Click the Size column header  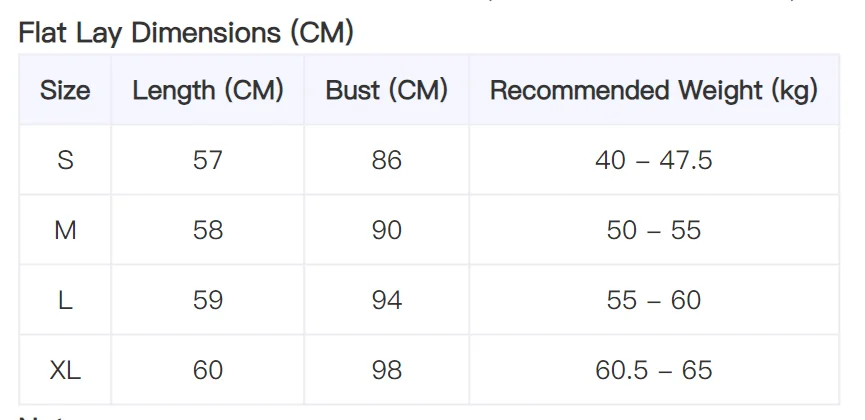pyautogui.click(x=65, y=90)
